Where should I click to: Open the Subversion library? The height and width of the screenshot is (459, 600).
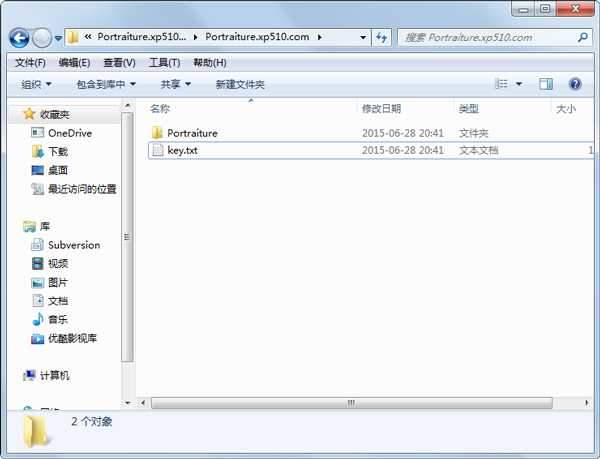point(74,245)
